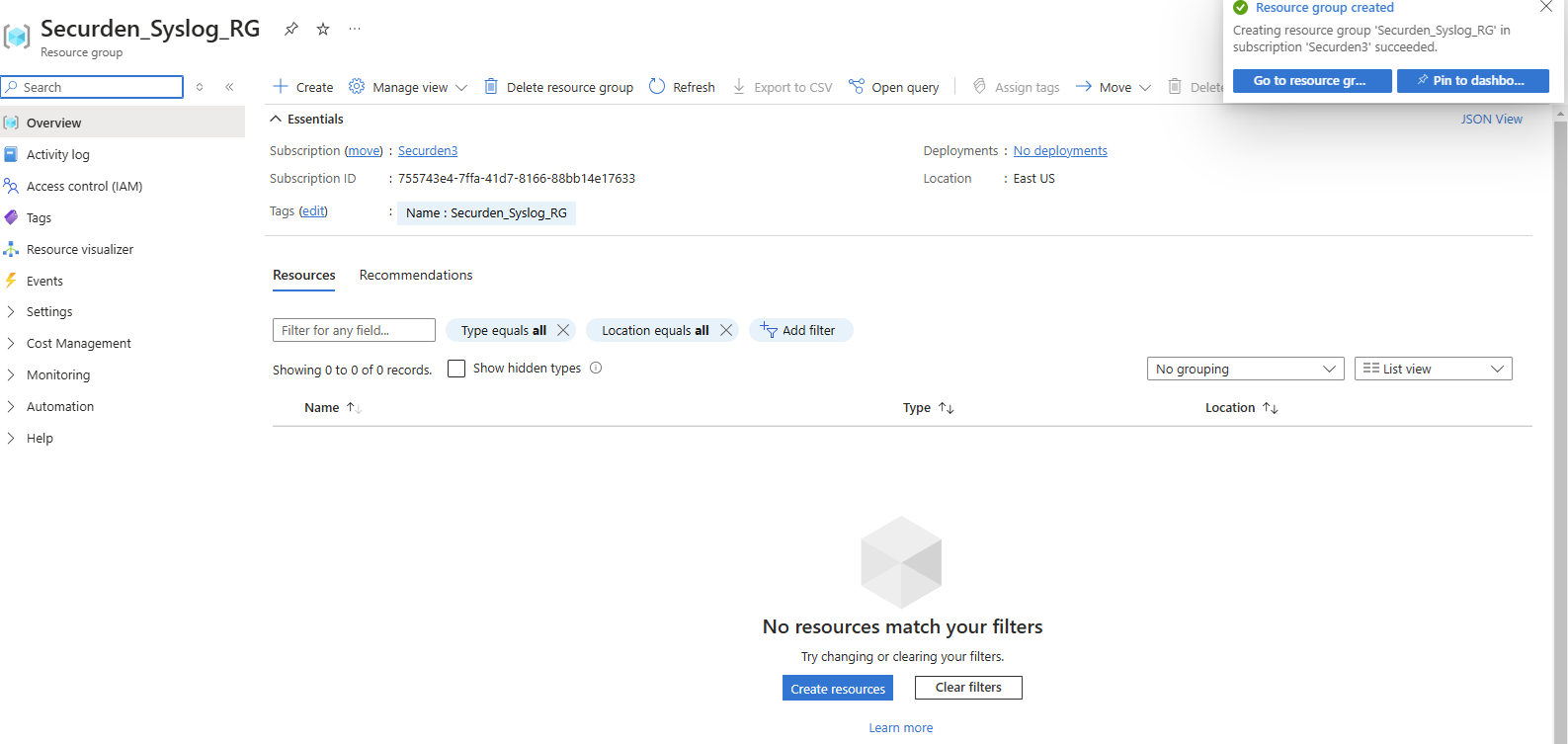
Task: Click the Create plus icon
Action: click(281, 86)
